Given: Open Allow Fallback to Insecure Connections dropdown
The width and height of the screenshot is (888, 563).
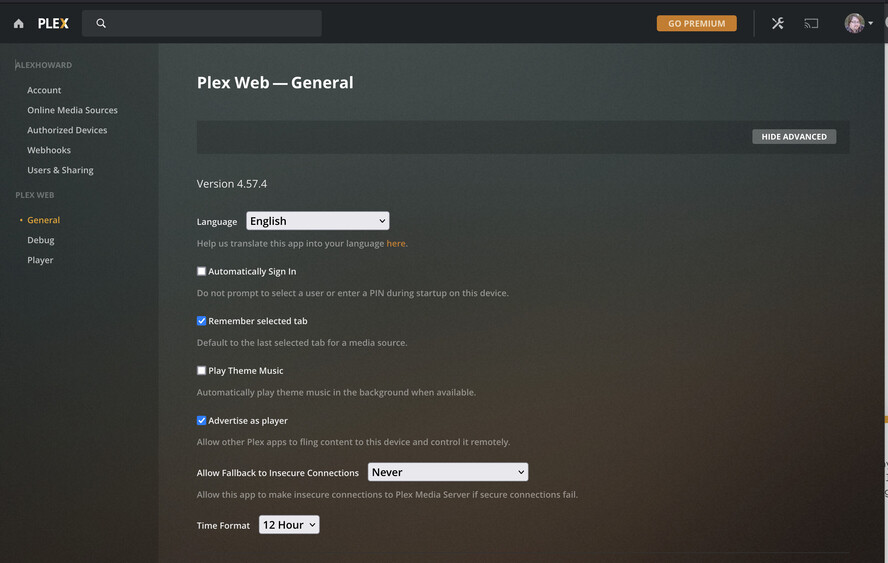Looking at the screenshot, I should pyautogui.click(x=448, y=472).
